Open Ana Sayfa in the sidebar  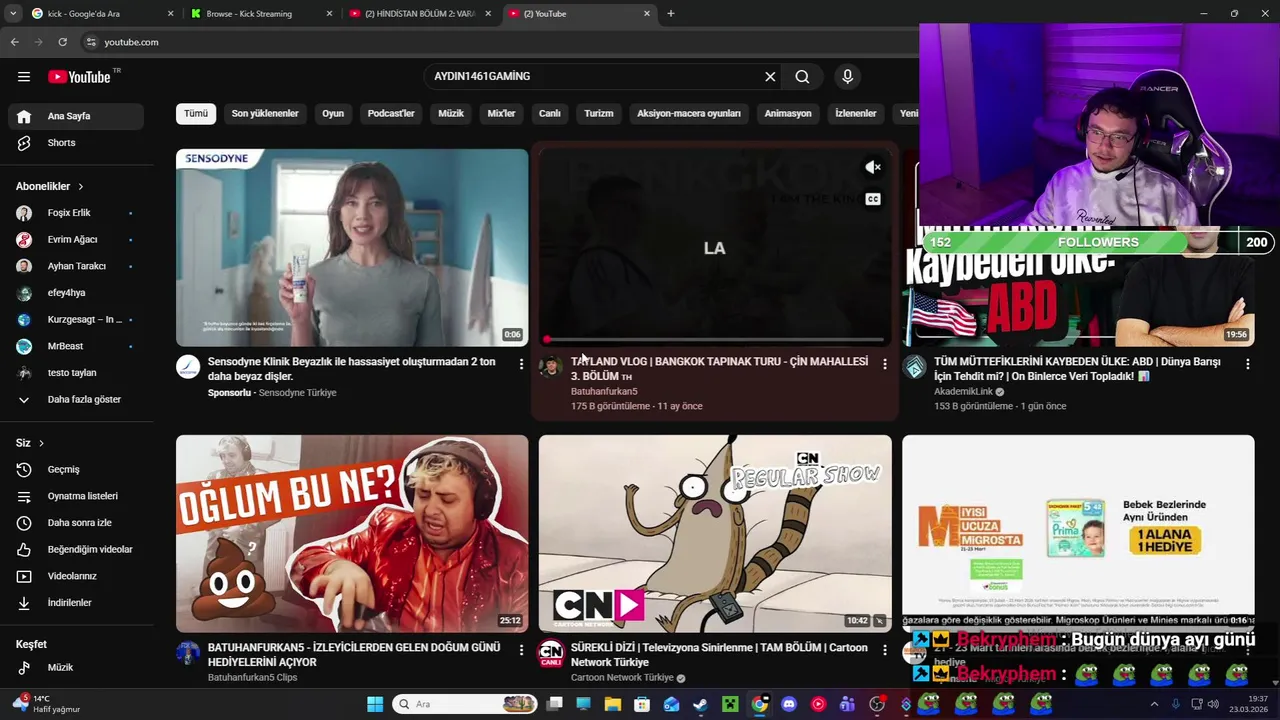coord(76,116)
